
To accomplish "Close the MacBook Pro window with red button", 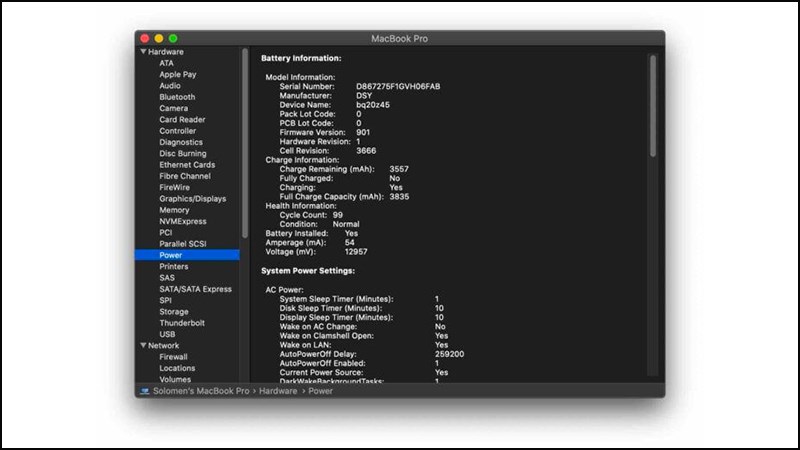I will pos(143,37).
